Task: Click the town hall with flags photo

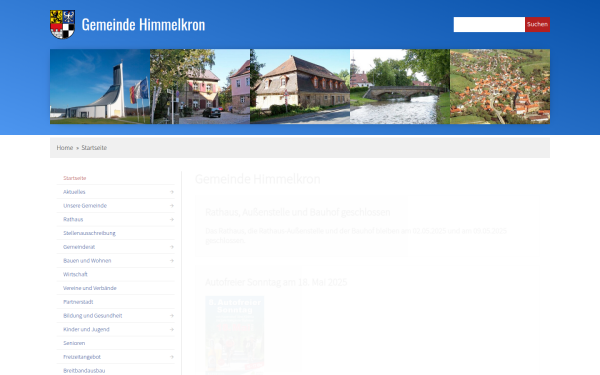Action: [200, 86]
